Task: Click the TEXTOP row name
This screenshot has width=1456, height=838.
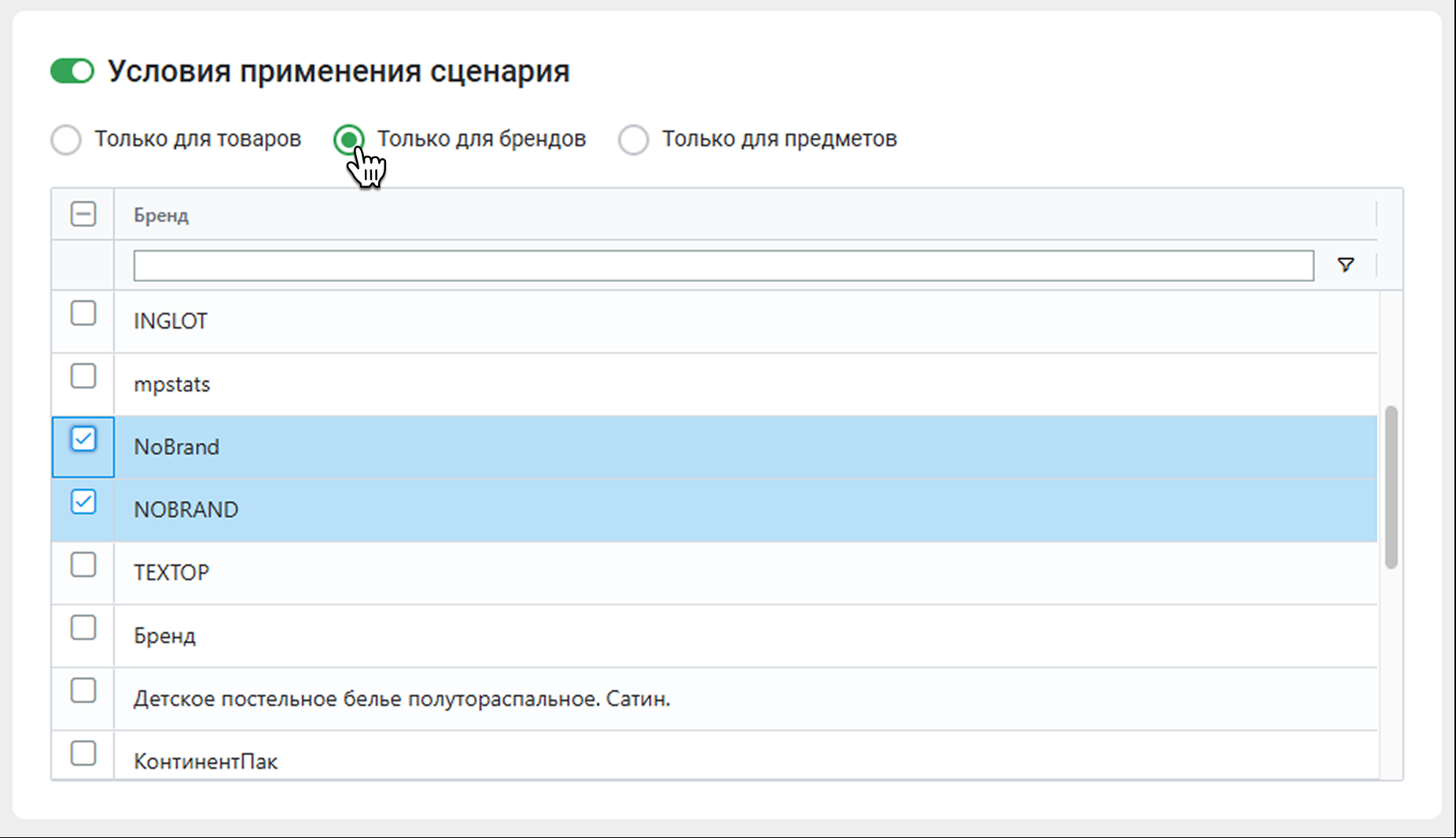Action: point(171,573)
